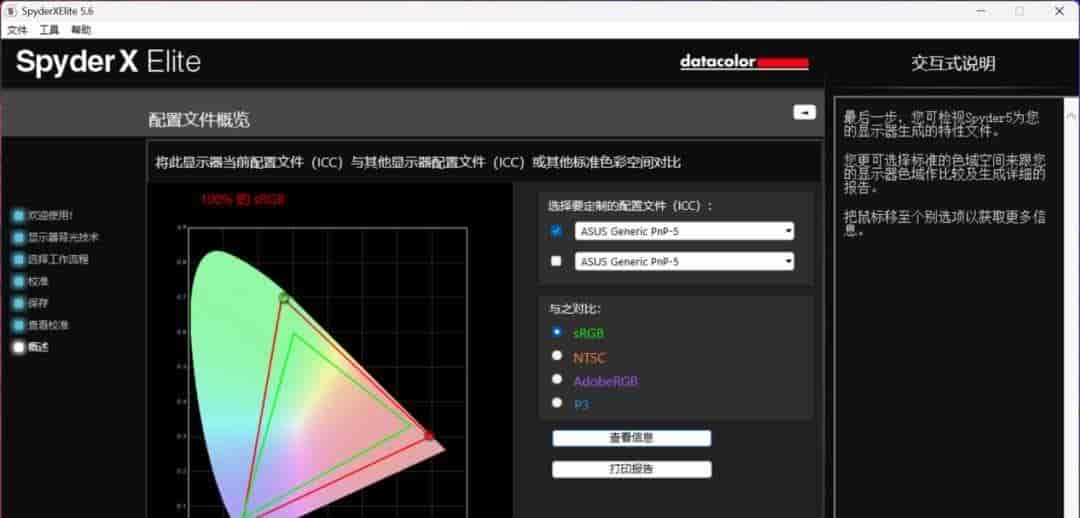The width and height of the screenshot is (1080, 518).
Task: Select the AdobeRGB comparison radio button
Action: (557, 379)
